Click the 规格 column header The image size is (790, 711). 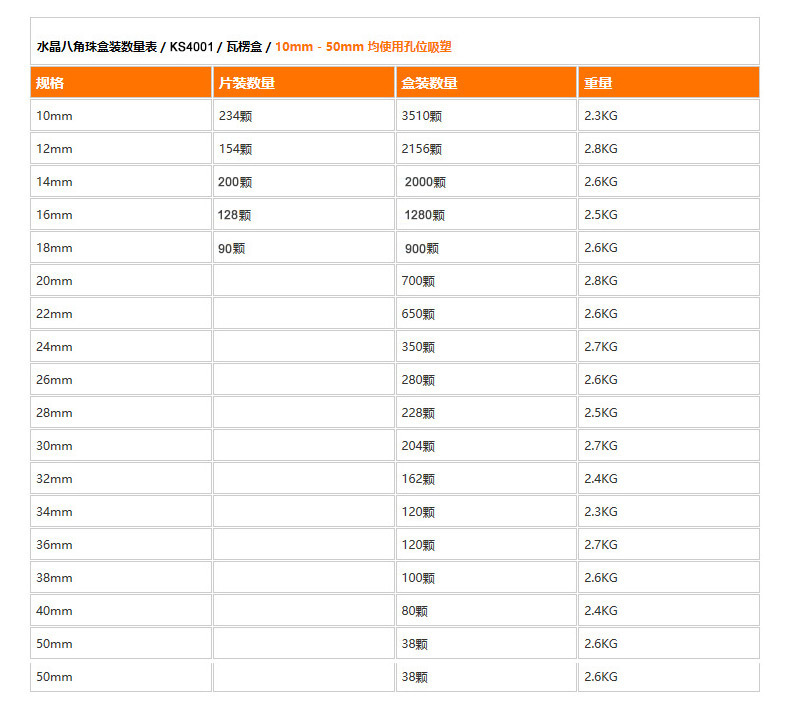[x=50, y=83]
